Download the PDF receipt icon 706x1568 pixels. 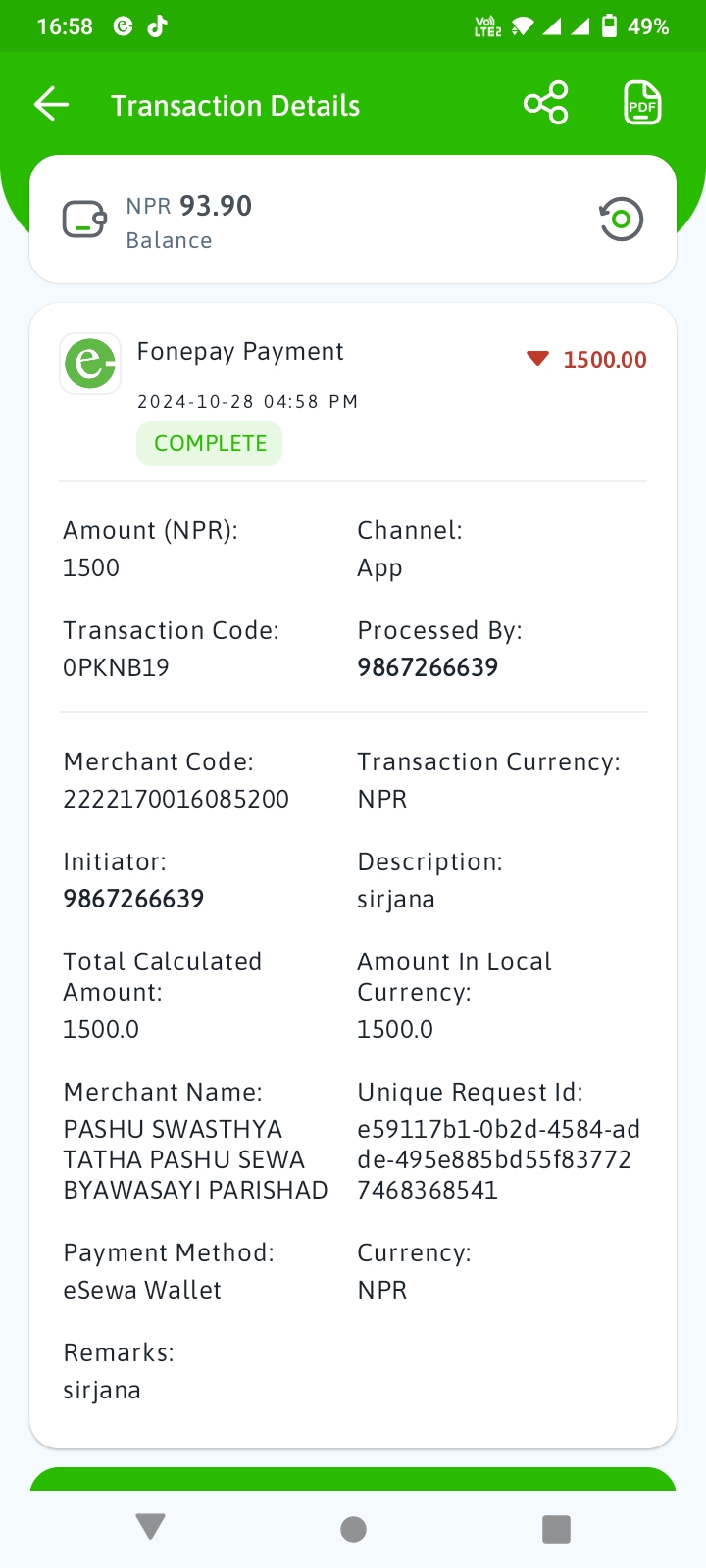tap(642, 103)
